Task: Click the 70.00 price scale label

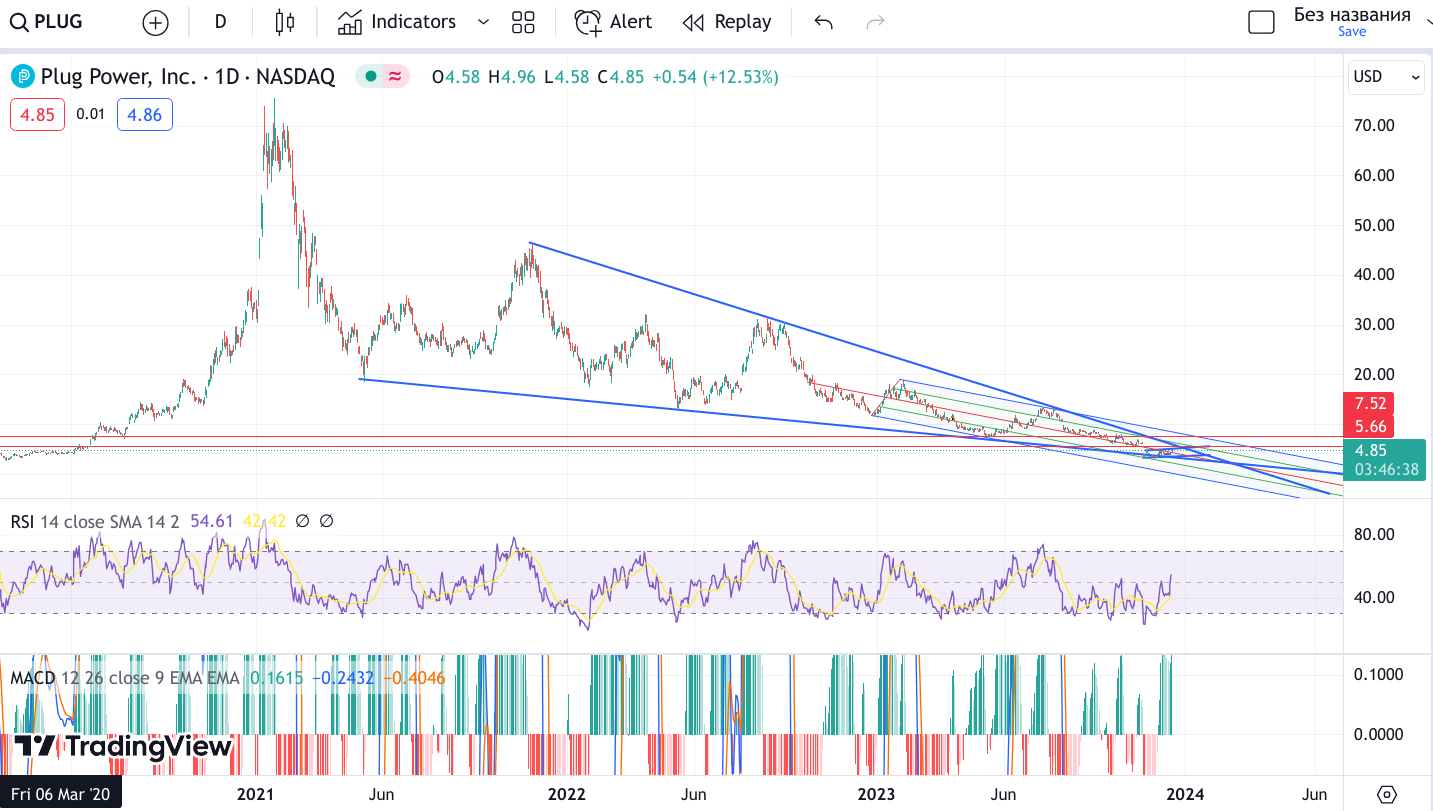Action: tap(1373, 125)
